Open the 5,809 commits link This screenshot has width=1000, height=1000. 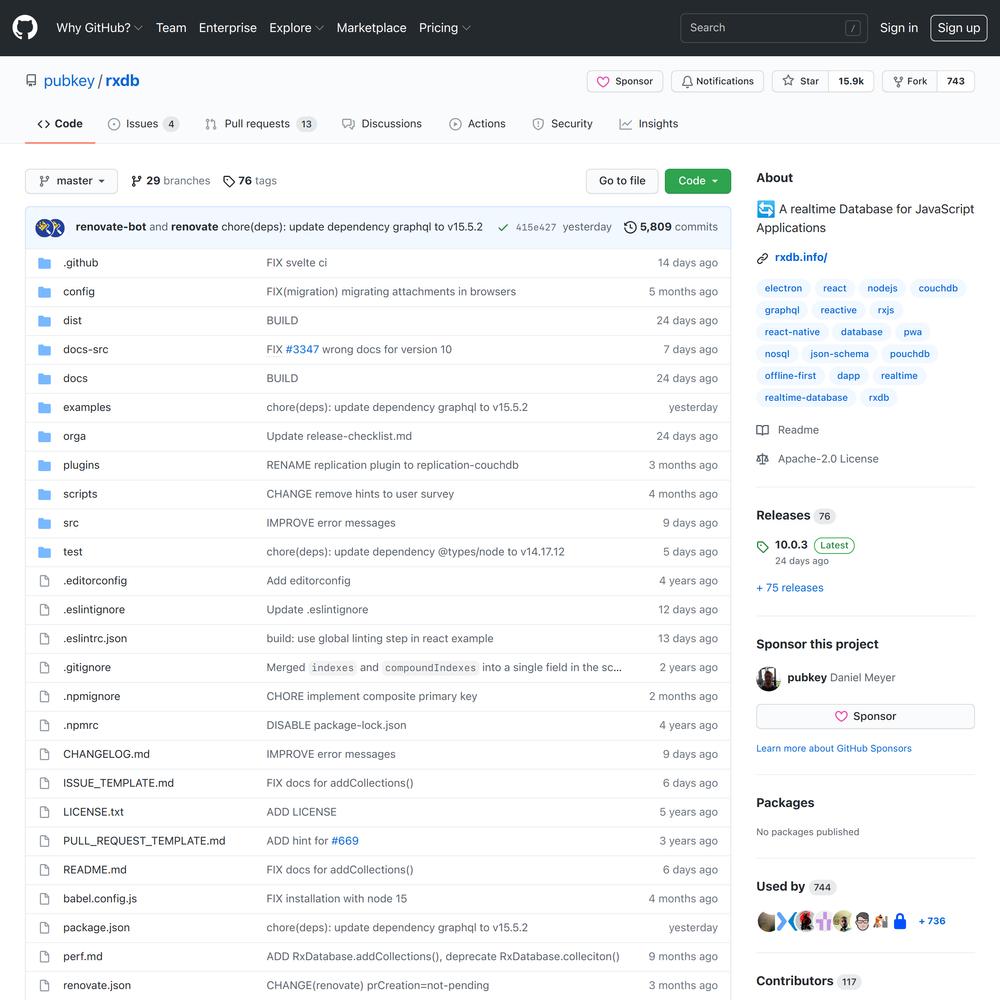point(671,227)
